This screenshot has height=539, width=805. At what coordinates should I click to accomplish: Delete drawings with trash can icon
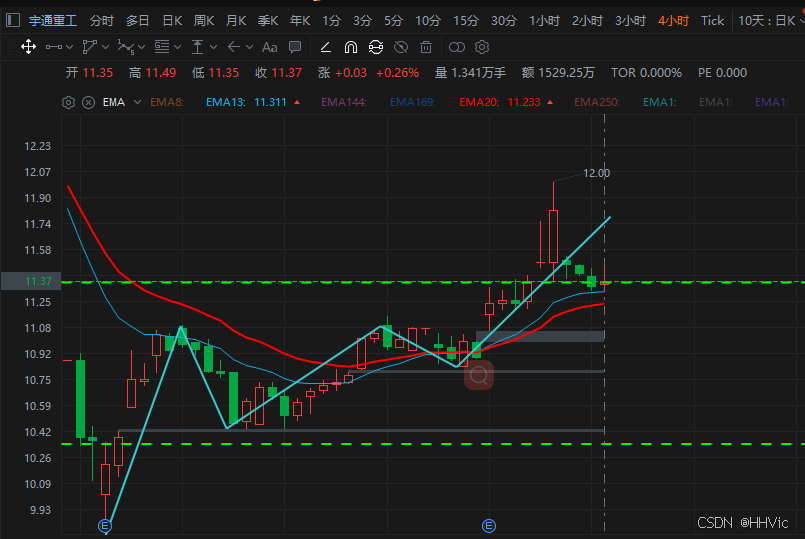(x=426, y=47)
